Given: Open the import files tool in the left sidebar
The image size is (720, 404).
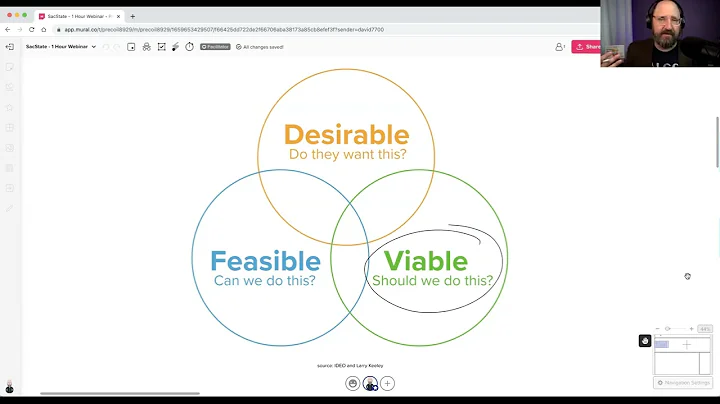Looking at the screenshot, I should (x=10, y=188).
